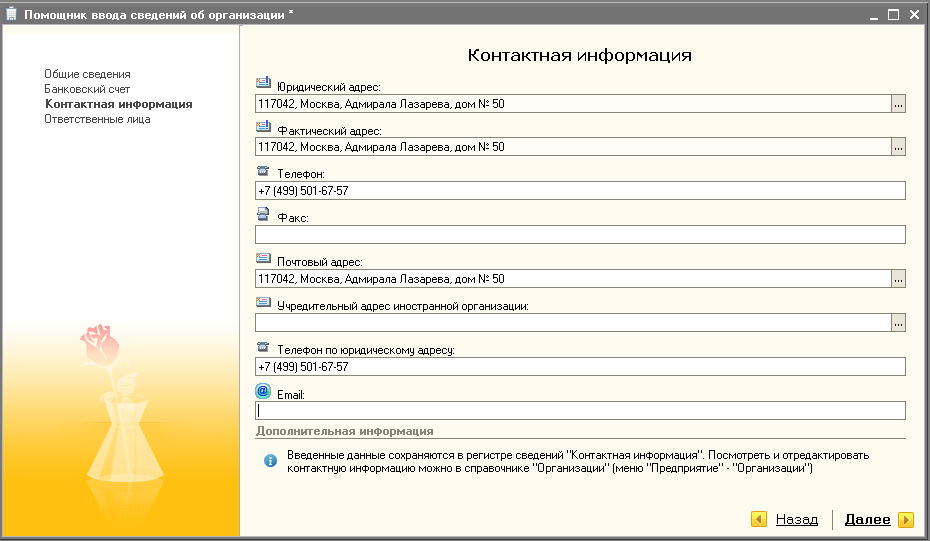Open the address picker for Юридический адрес

click(x=898, y=103)
